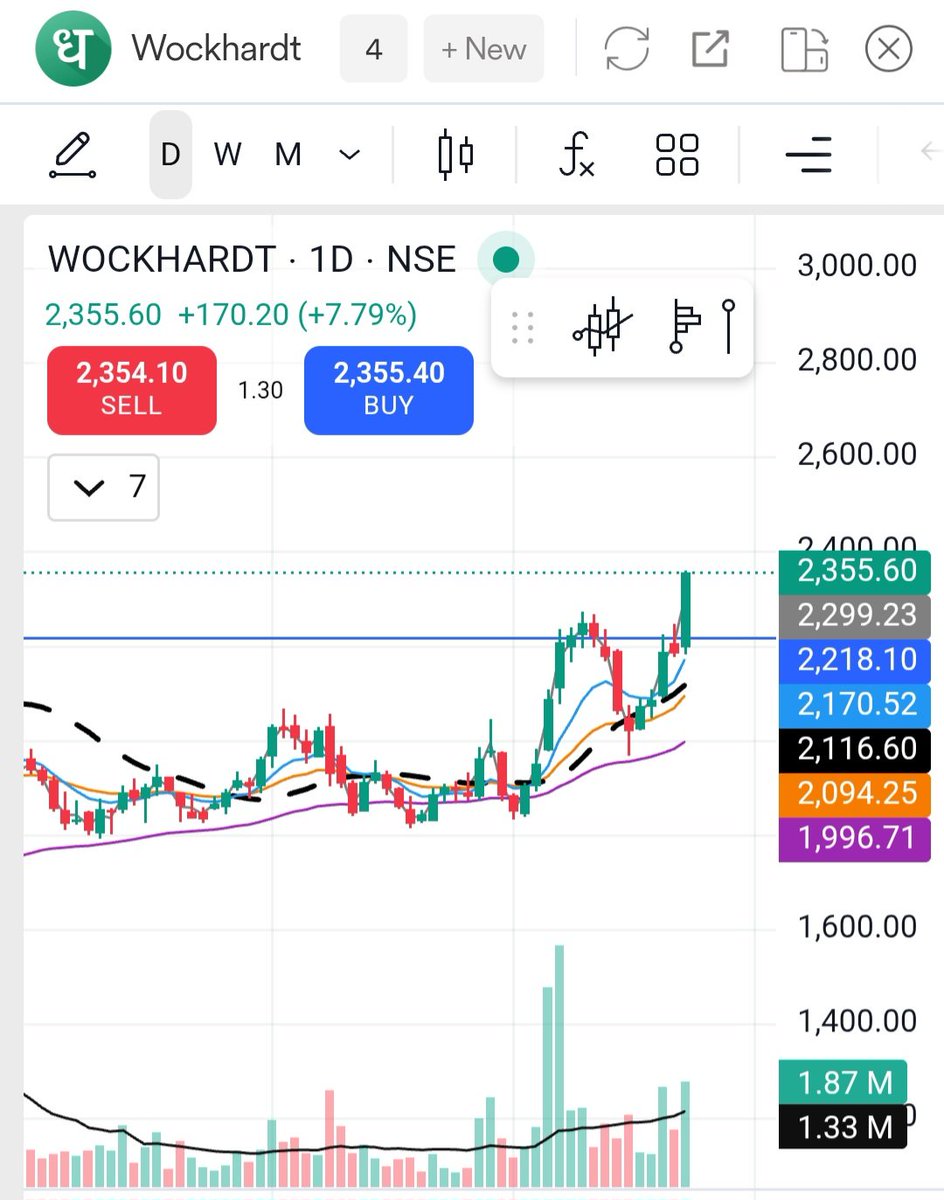944x1200 pixels.
Task: Select the drawing pencil tool
Action: 72,156
